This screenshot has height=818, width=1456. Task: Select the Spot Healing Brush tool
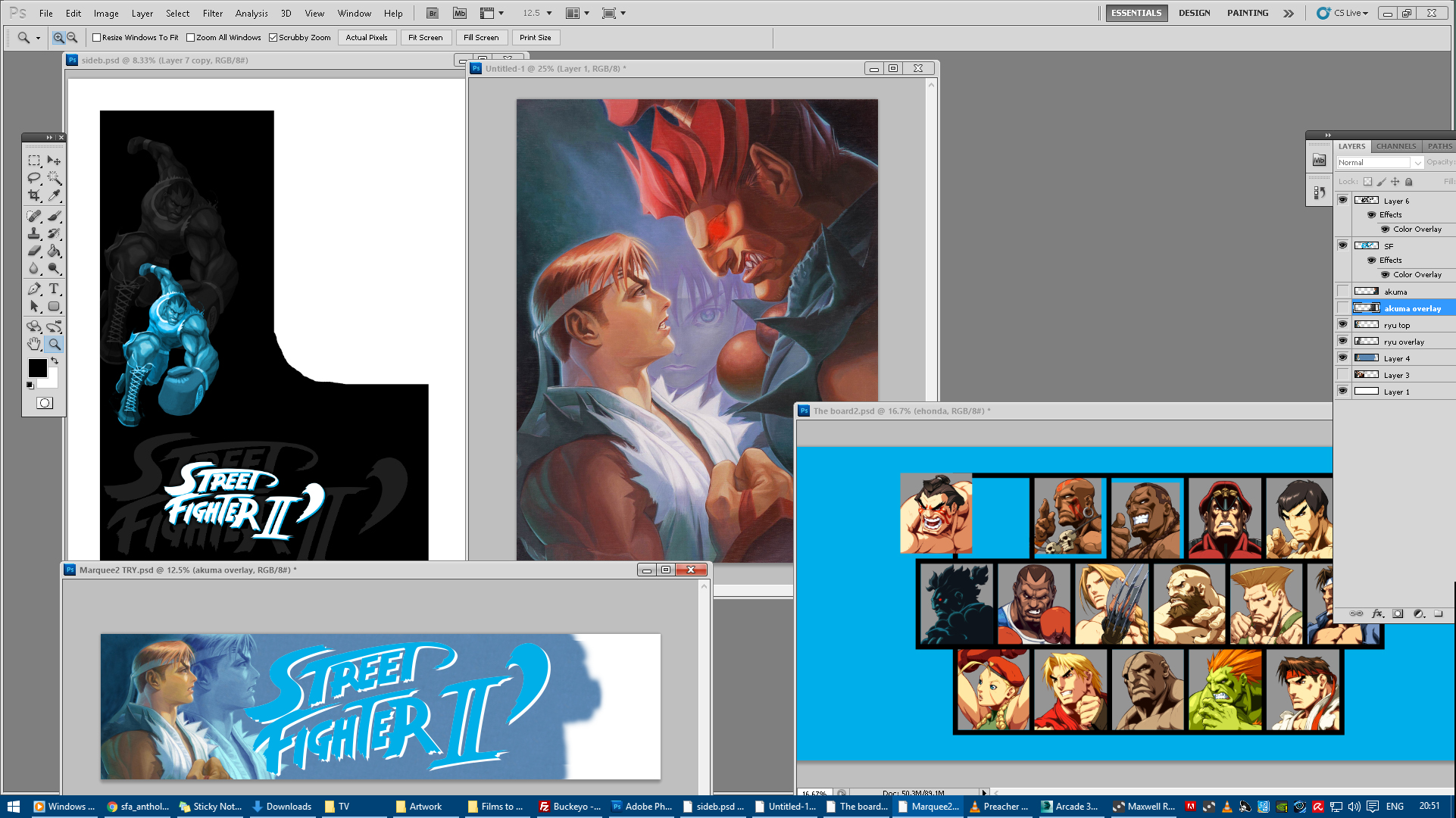click(34, 216)
